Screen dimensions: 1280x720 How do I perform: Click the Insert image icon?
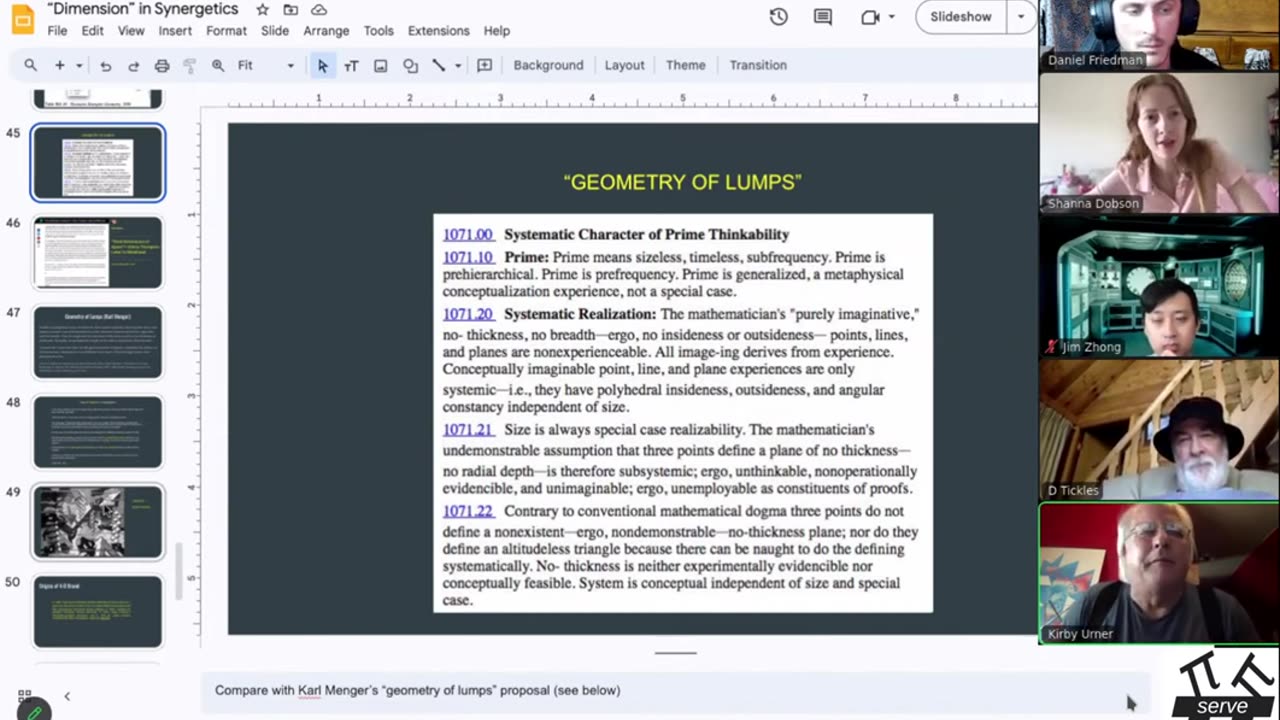pyautogui.click(x=380, y=65)
